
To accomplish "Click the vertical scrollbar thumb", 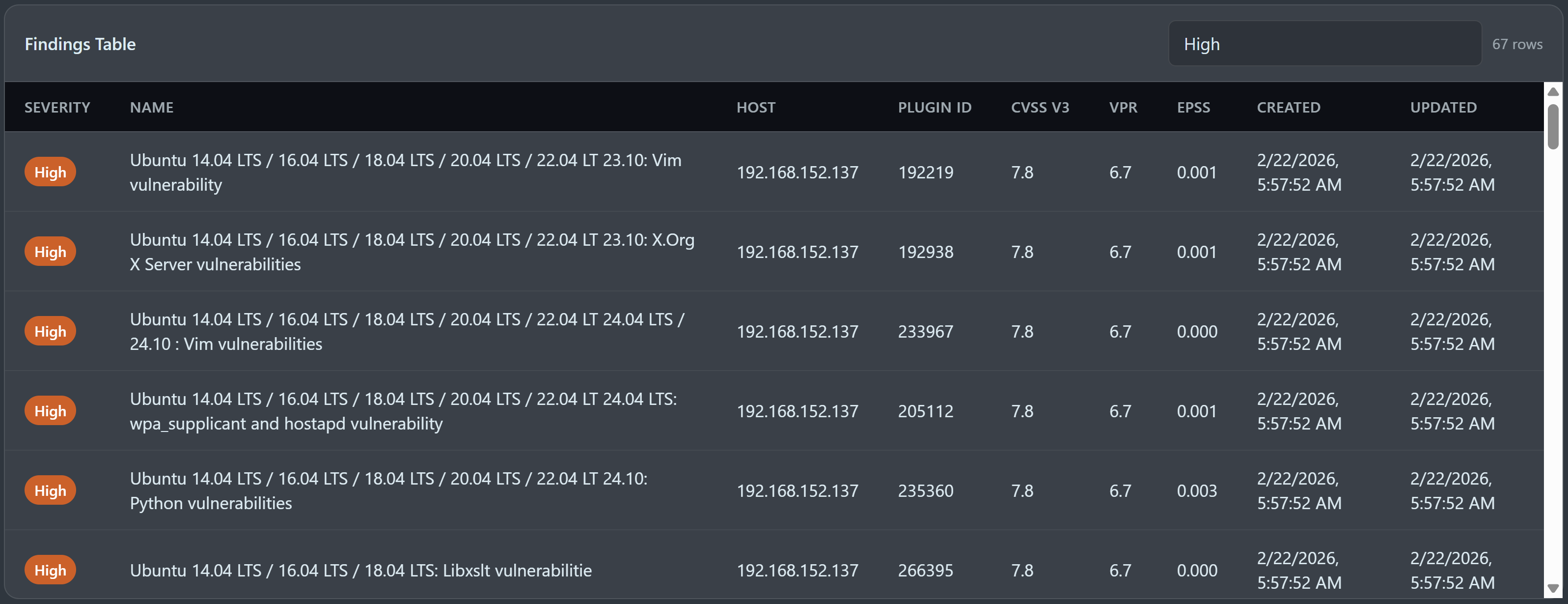I will pos(1553,127).
